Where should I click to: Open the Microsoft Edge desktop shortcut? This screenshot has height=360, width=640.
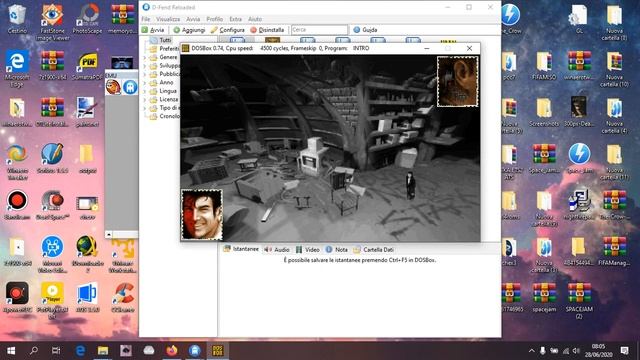pyautogui.click(x=17, y=69)
